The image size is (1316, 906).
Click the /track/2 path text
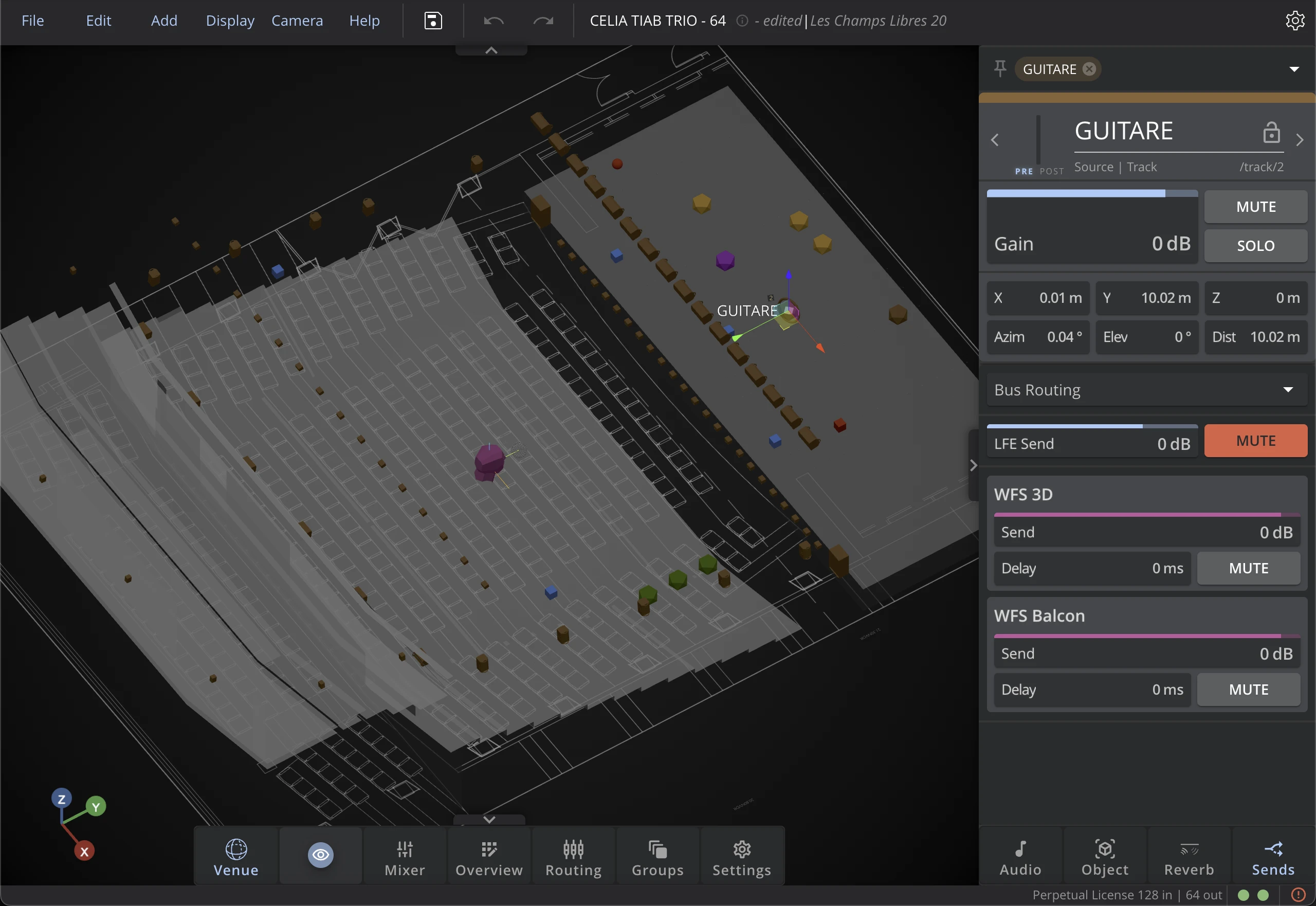pos(1261,167)
